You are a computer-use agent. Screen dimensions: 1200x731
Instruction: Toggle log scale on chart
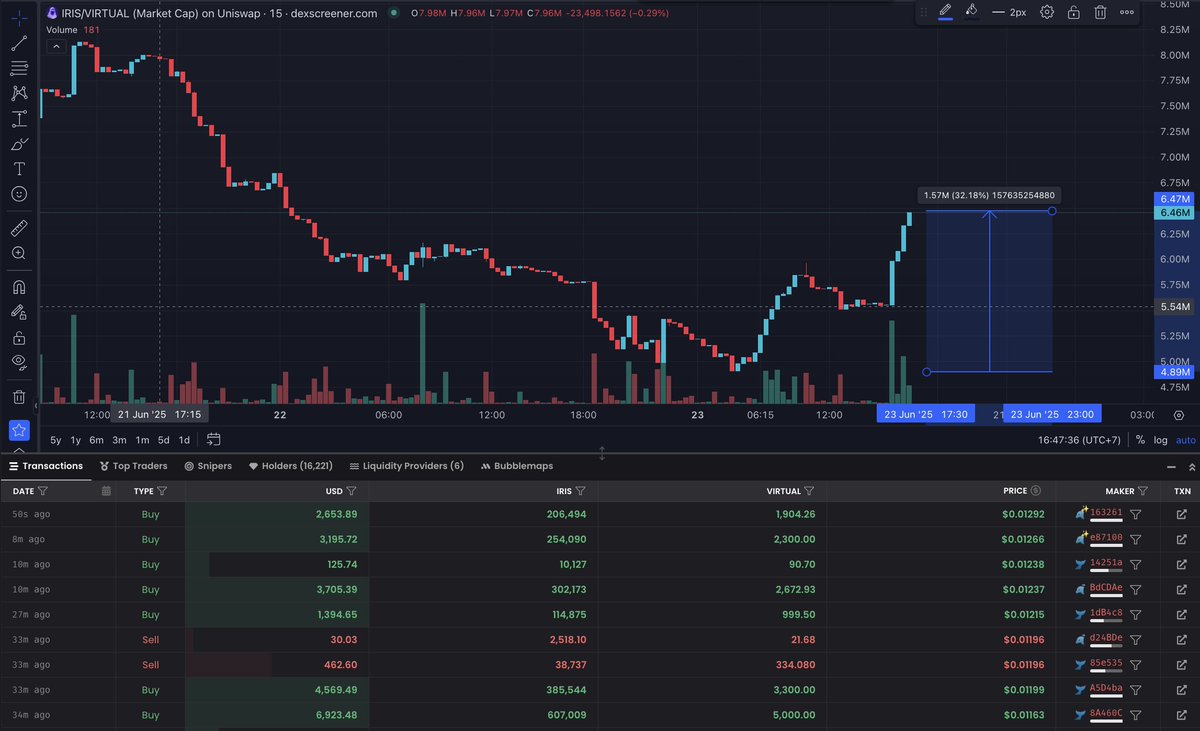[1160, 440]
